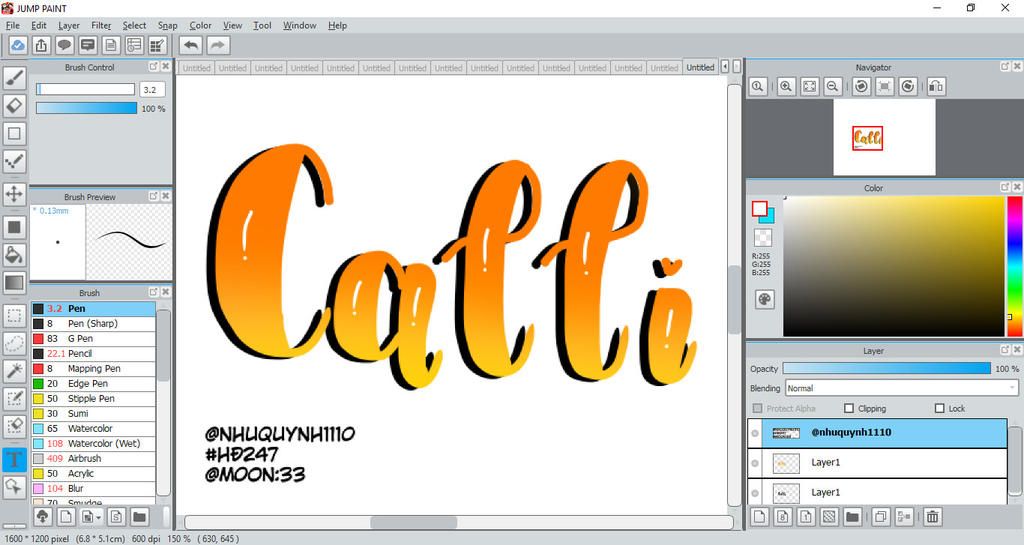This screenshot has width=1024, height=545.
Task: Select the Airbrush brush
Action: (x=93, y=459)
